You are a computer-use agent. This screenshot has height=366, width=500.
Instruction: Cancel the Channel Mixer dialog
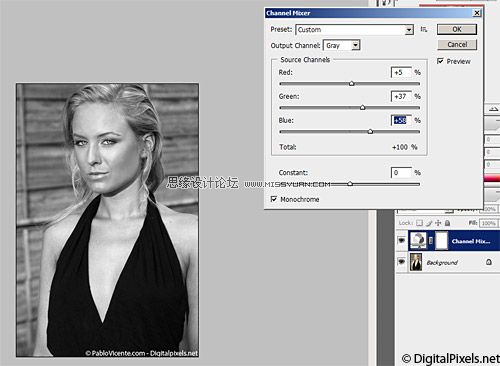tap(457, 44)
